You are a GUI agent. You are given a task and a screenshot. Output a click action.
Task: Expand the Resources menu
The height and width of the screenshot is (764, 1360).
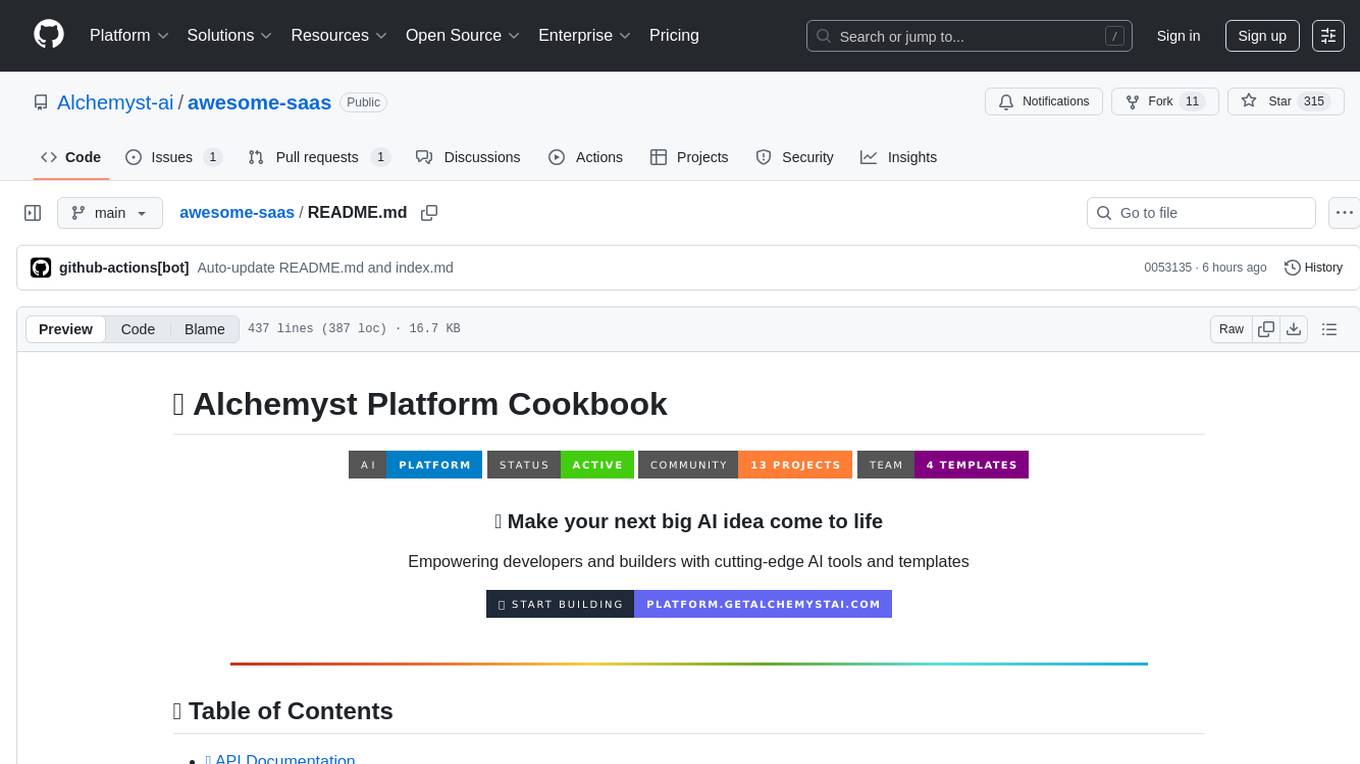click(339, 35)
